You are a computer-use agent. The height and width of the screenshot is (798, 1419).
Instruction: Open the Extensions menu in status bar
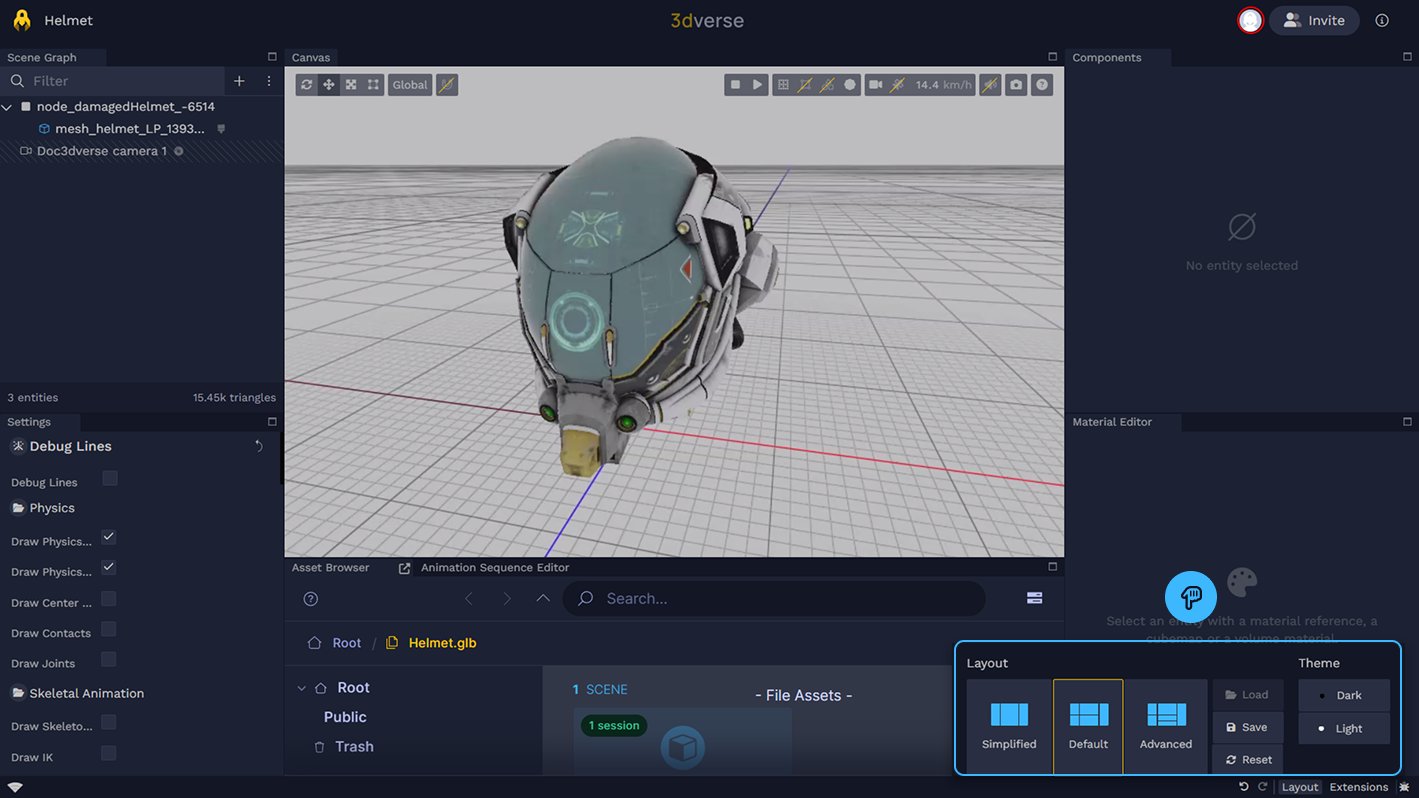[x=1358, y=787]
